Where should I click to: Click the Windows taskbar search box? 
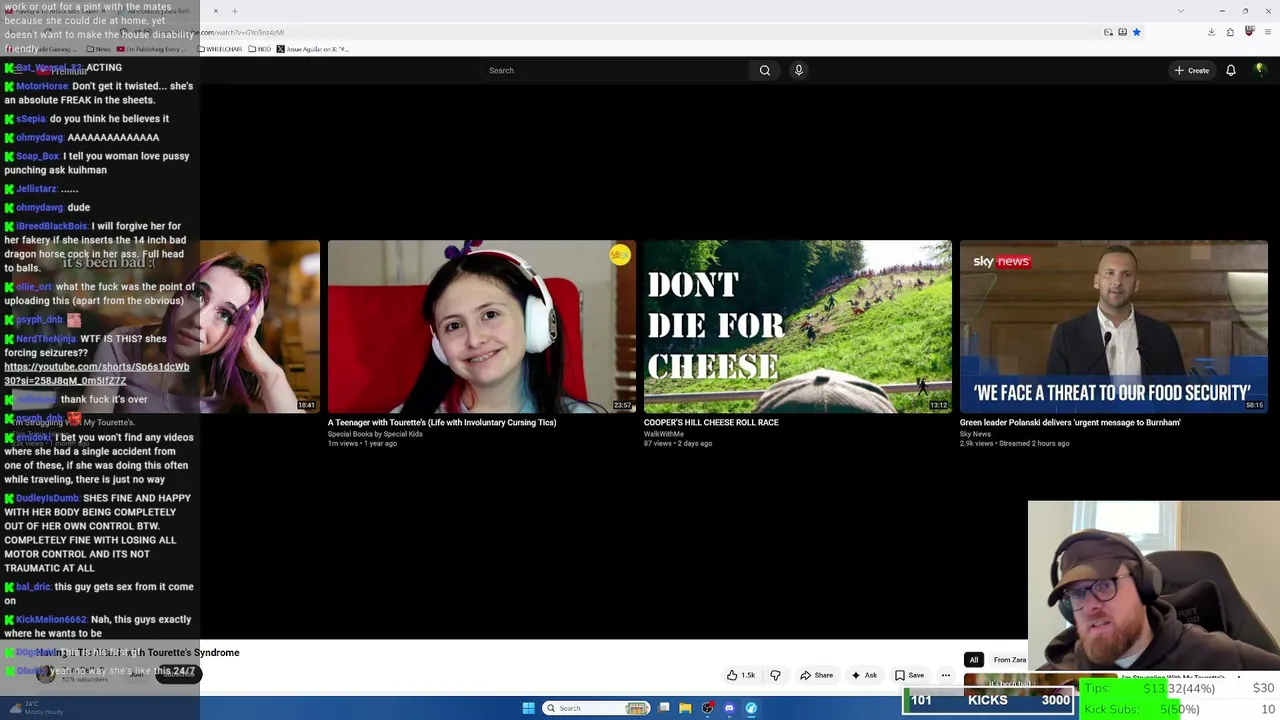point(597,708)
